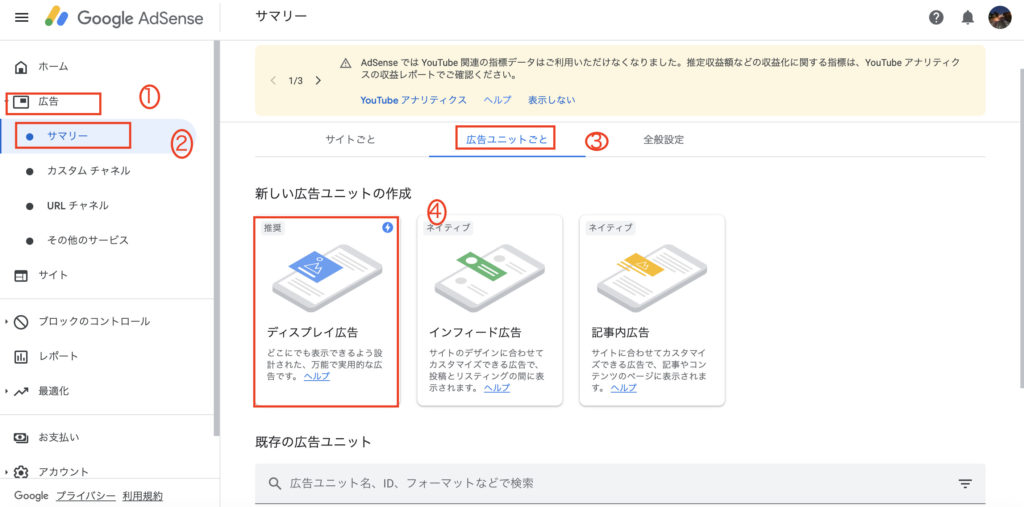
Task: Open the ad unit filter icon
Action: (x=965, y=483)
